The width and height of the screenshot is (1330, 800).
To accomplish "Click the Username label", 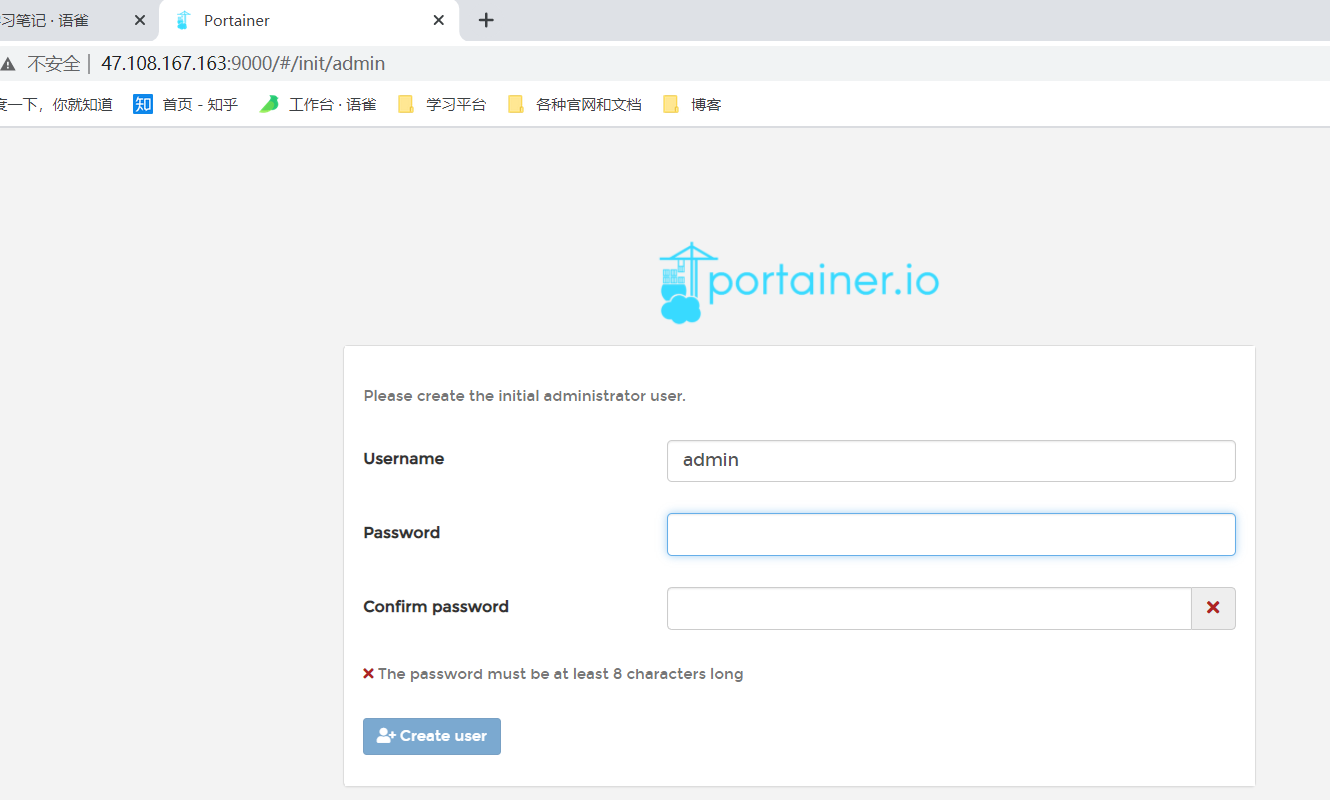I will tap(404, 459).
